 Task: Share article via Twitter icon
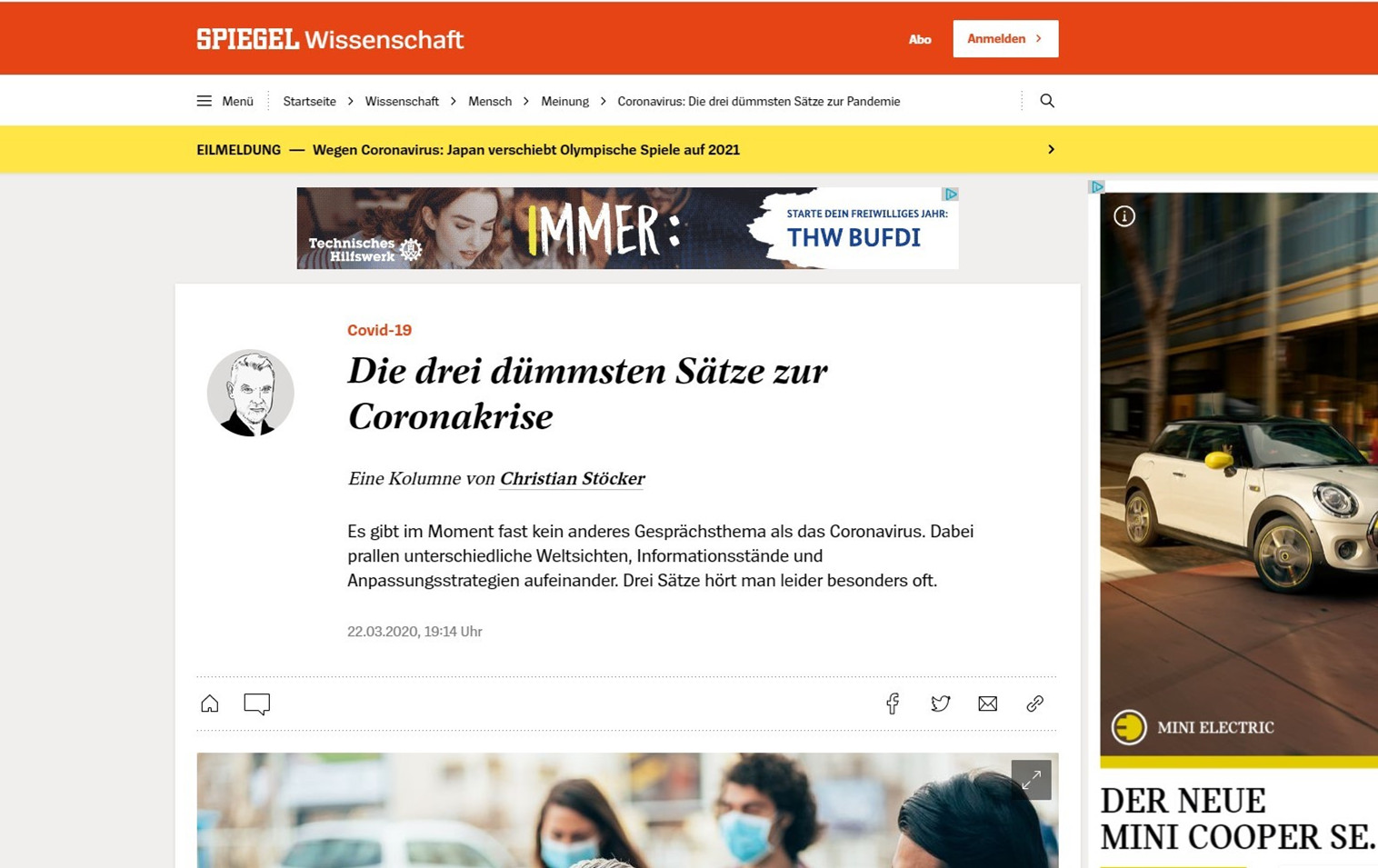click(941, 703)
